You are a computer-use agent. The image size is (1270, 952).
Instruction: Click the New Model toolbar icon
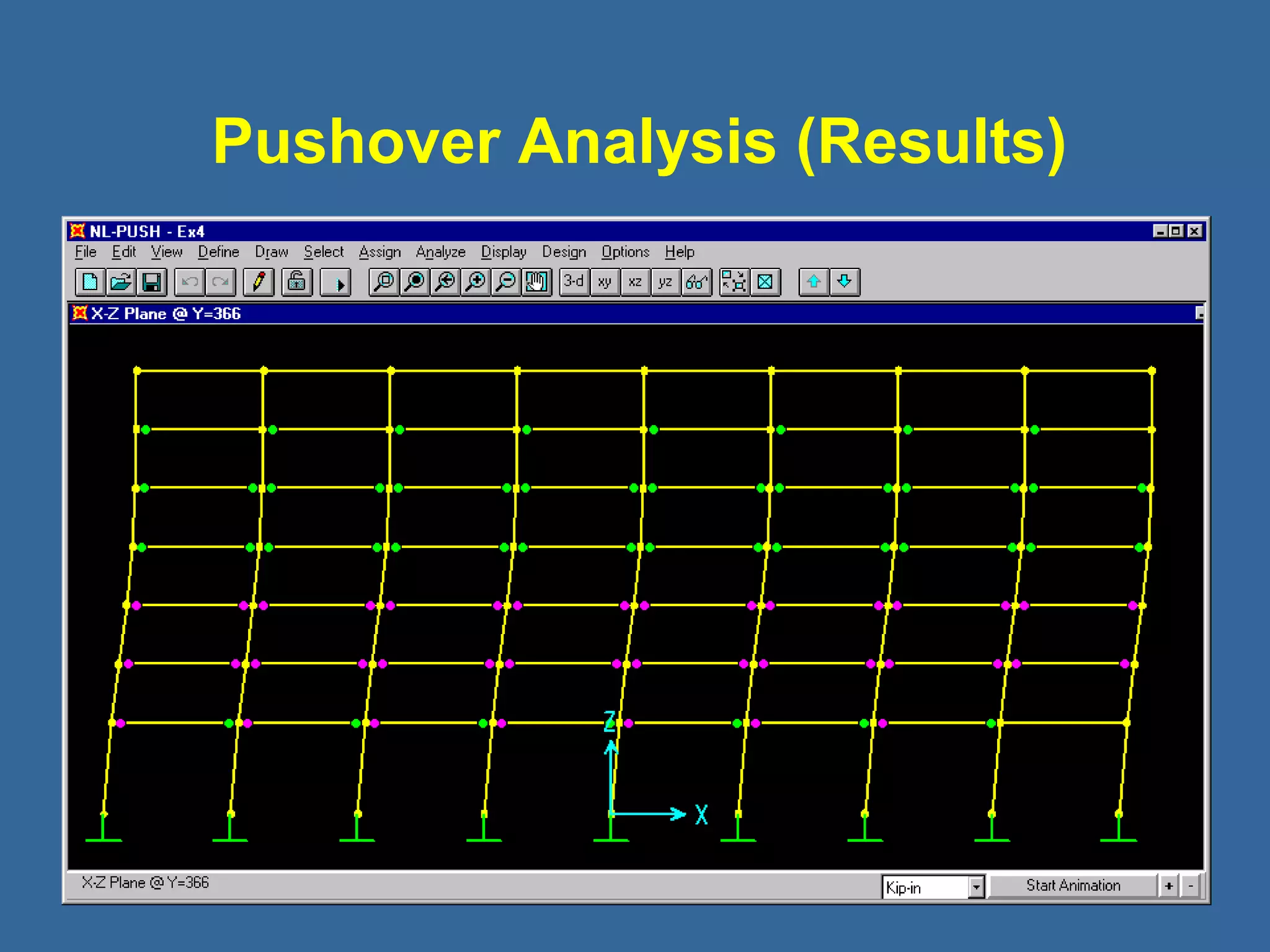[90, 282]
